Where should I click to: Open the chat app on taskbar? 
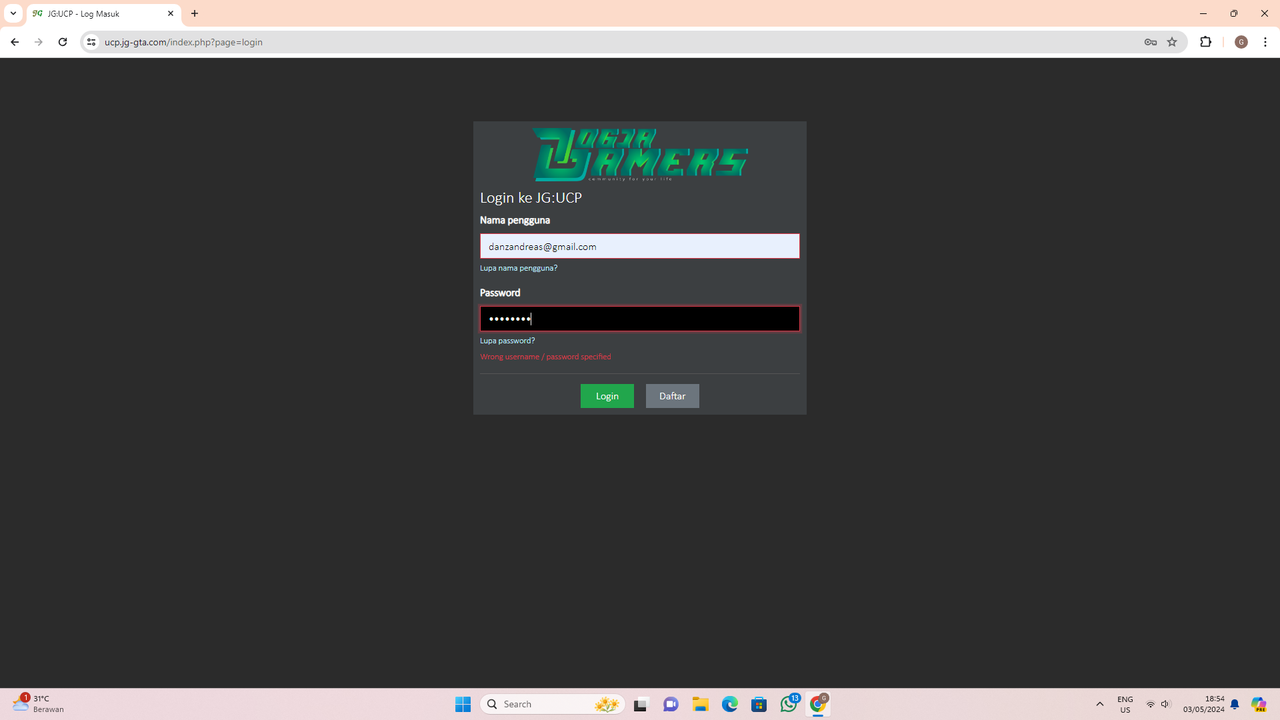670,704
